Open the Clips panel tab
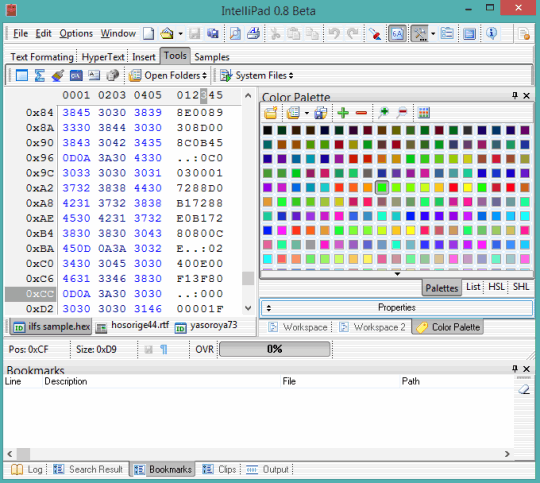Screen dimensions: 540x483 point(219,469)
